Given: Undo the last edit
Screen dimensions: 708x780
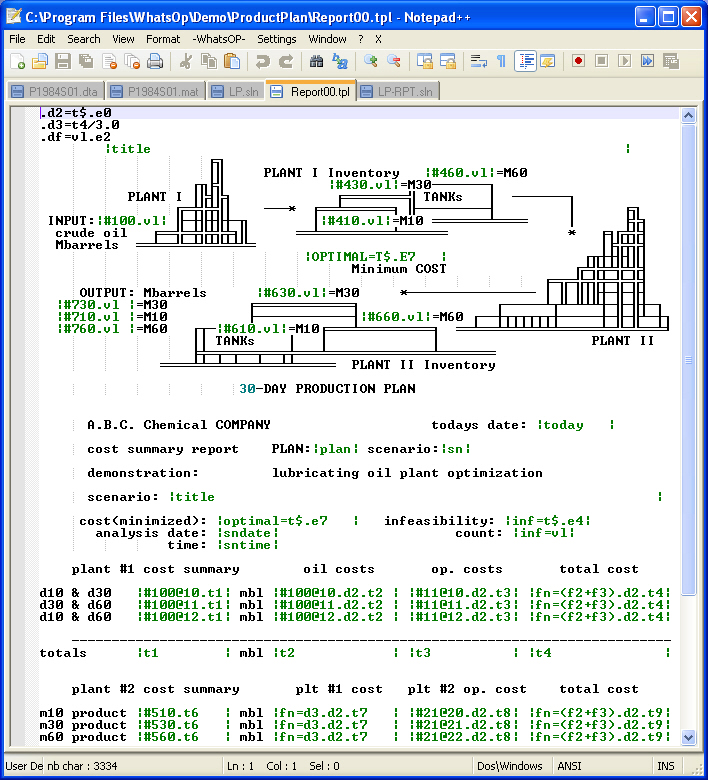Looking at the screenshot, I should point(262,62).
